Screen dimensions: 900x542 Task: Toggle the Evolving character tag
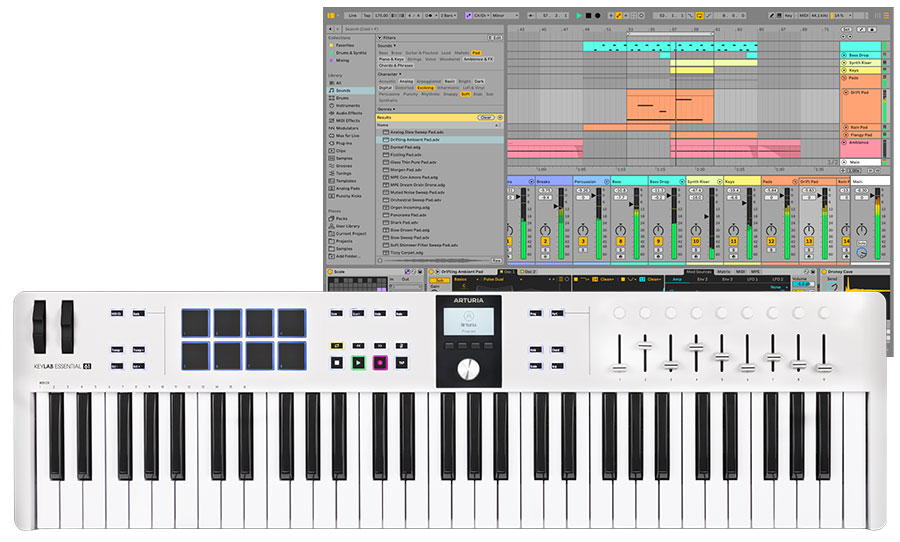425,88
